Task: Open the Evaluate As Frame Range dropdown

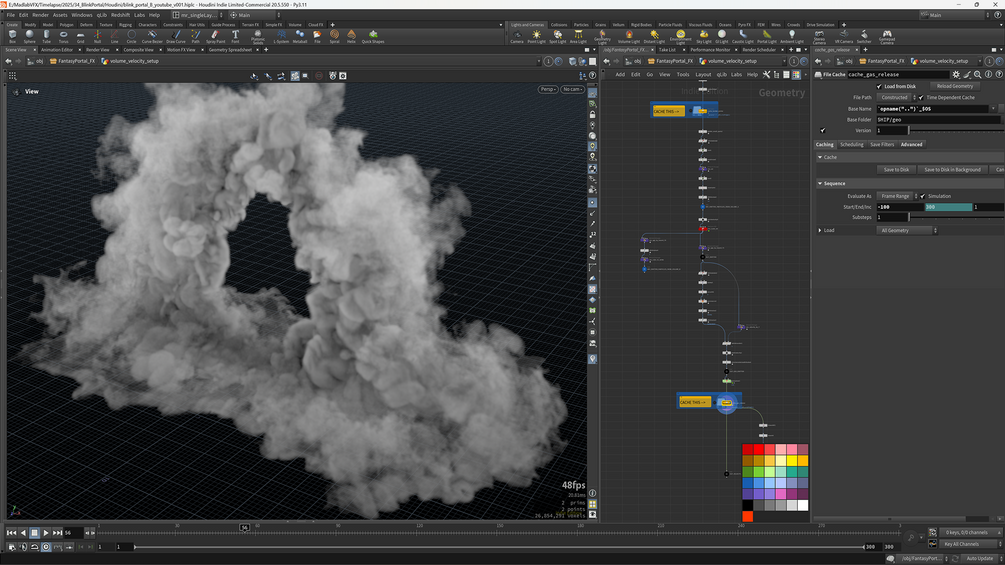Action: 896,196
